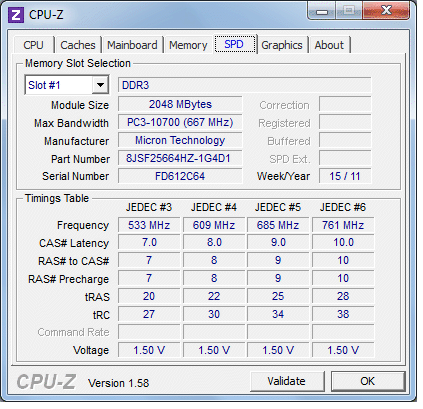This screenshot has width=423, height=409.
Task: Click the SPD tab
Action: tap(234, 44)
